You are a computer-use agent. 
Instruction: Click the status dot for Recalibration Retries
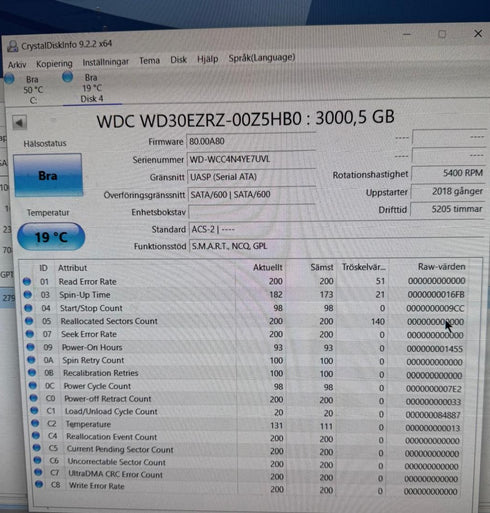32,373
